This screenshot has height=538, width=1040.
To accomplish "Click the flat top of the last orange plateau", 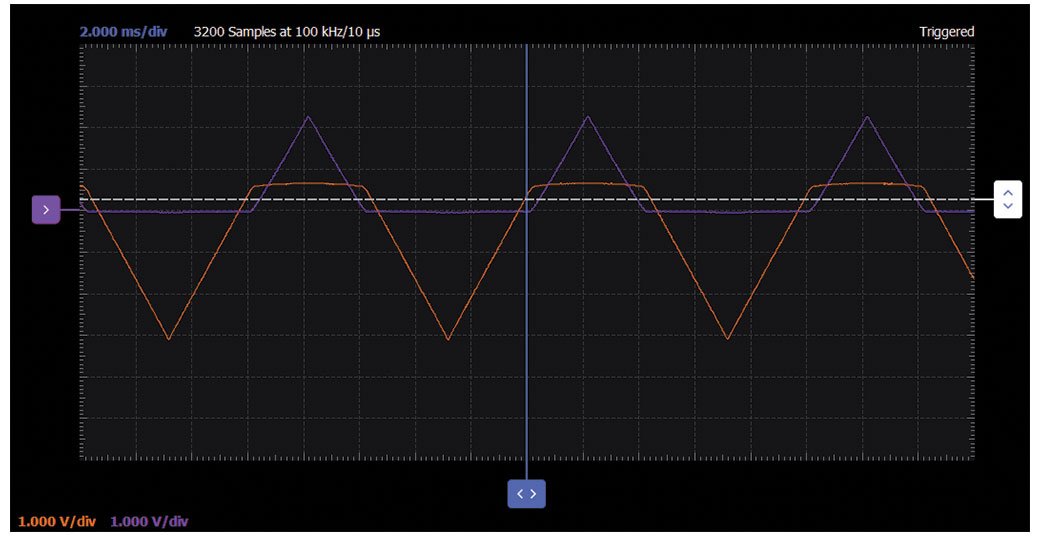I will coord(865,184).
